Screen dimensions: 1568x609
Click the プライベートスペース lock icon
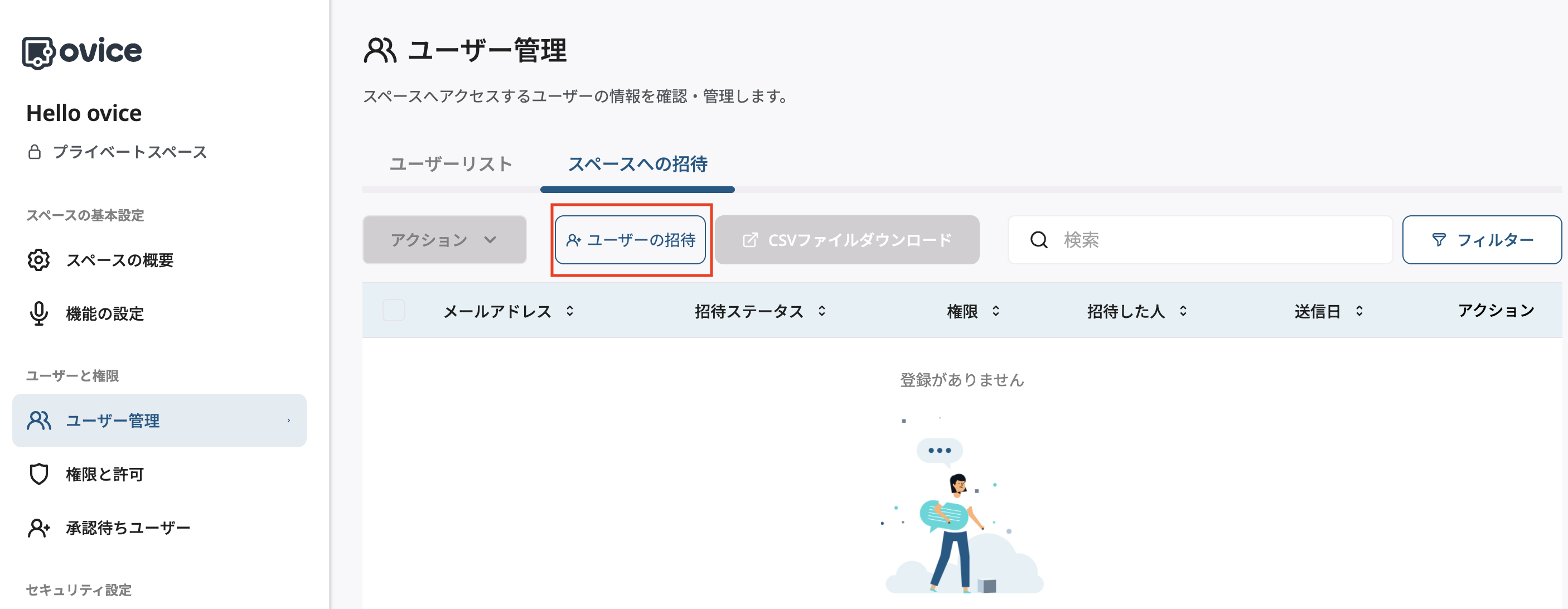[x=34, y=152]
